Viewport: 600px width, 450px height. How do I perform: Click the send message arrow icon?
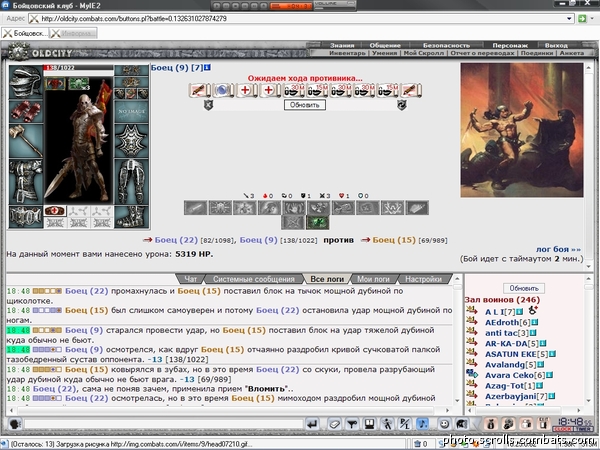tap(312, 424)
